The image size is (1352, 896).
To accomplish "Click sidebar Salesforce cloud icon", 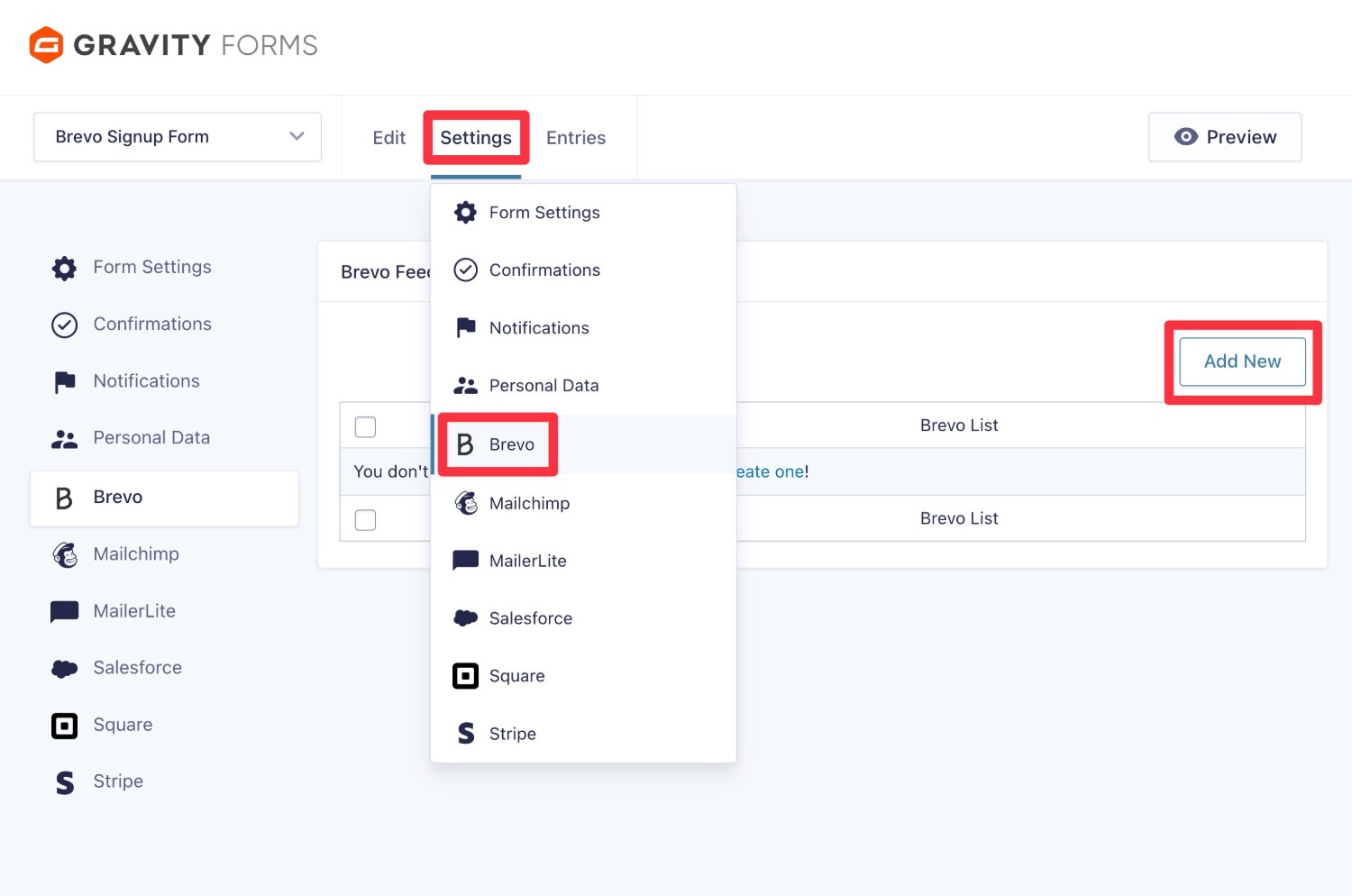I will [64, 669].
